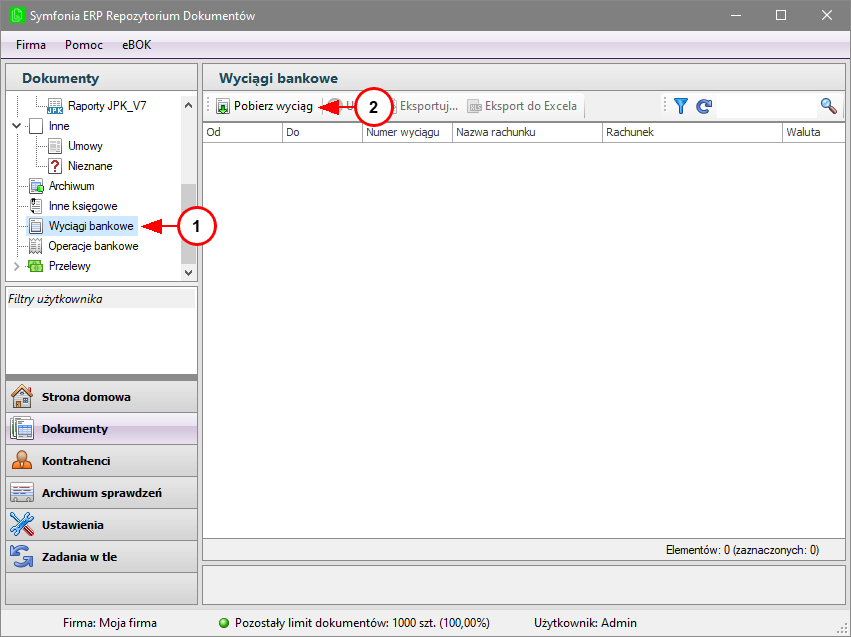Viewport: 851px width, 637px height.
Task: Click the refresh arrow icon
Action: [704, 106]
